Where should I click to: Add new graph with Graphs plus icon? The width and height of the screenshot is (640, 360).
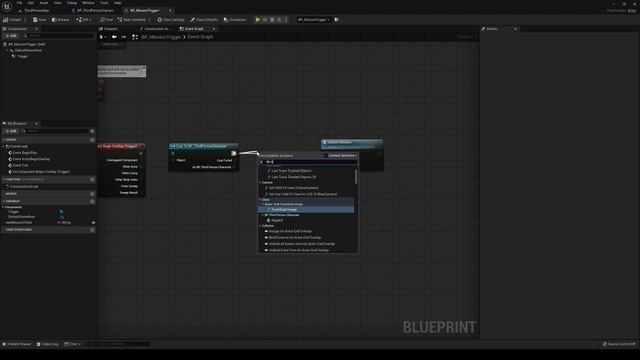92,140
